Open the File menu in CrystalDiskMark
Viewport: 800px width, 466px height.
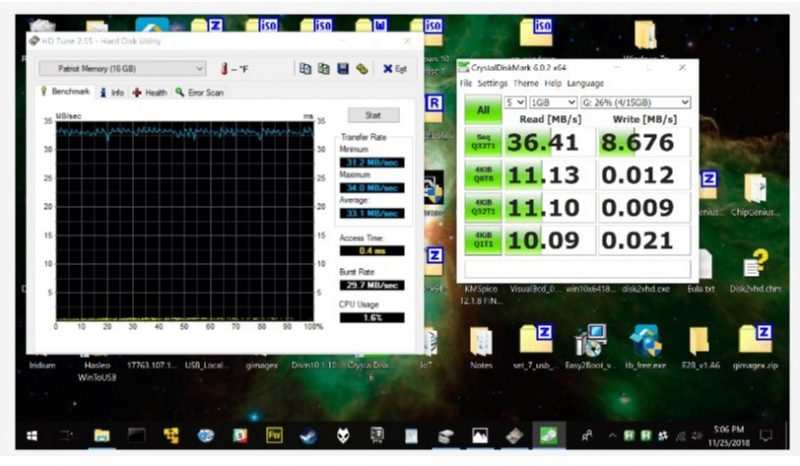pos(465,83)
